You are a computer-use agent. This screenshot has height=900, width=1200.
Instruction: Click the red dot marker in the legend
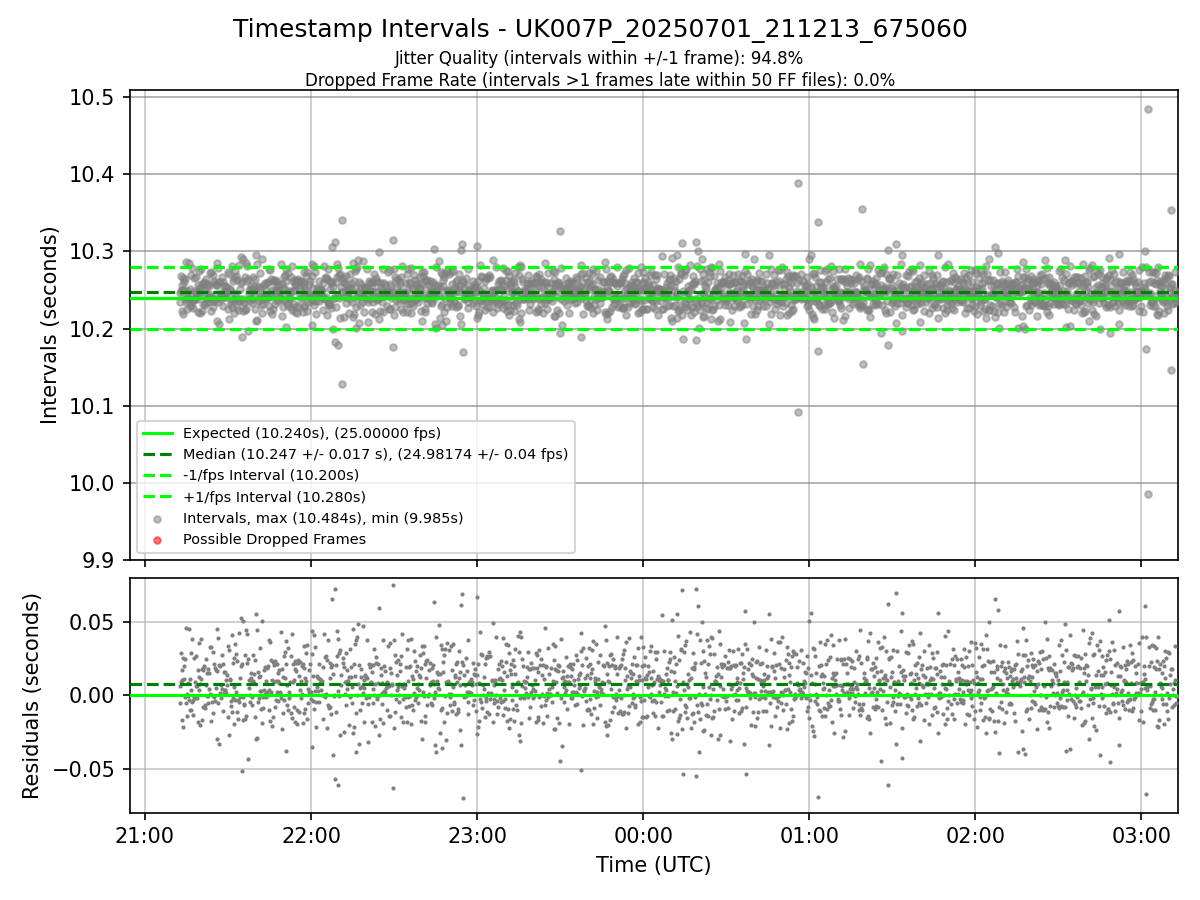pos(158,540)
